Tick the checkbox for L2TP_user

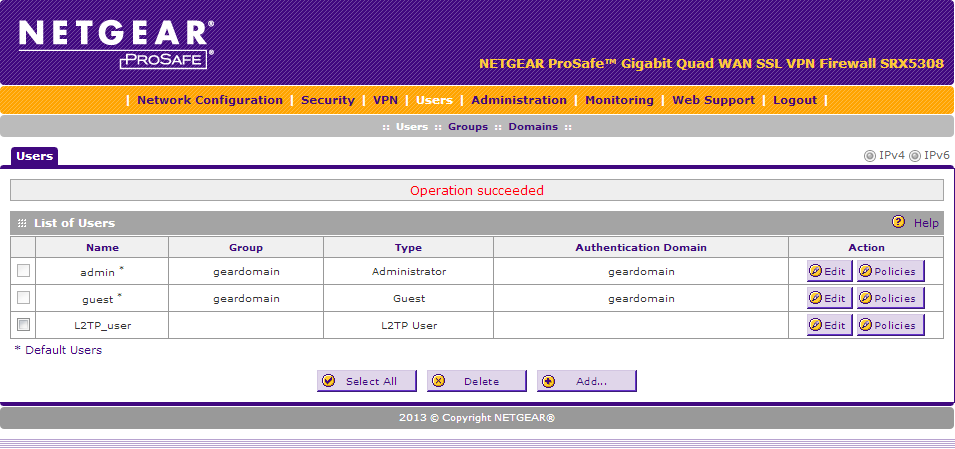point(23,325)
